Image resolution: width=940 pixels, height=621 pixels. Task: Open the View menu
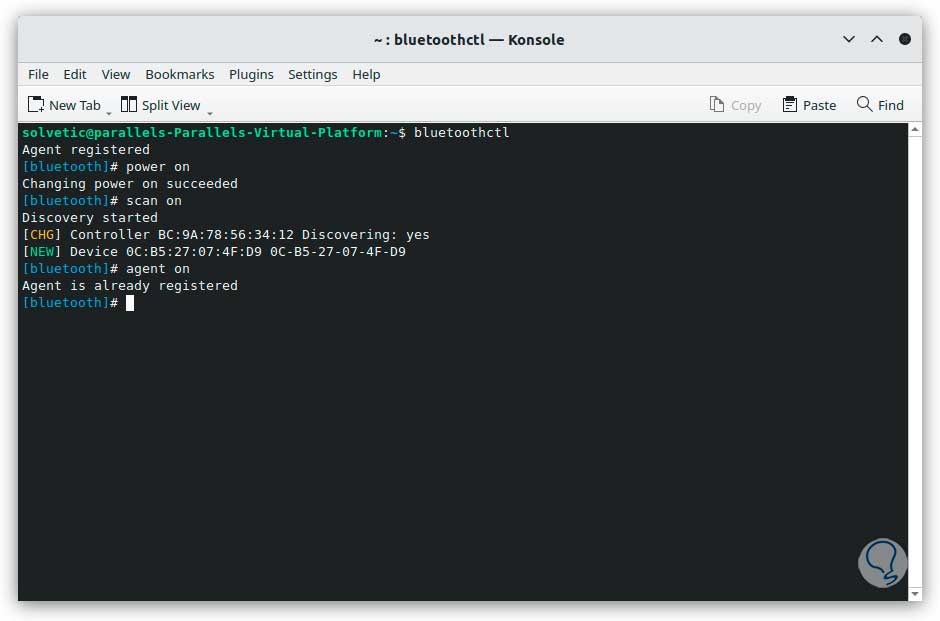click(x=116, y=74)
